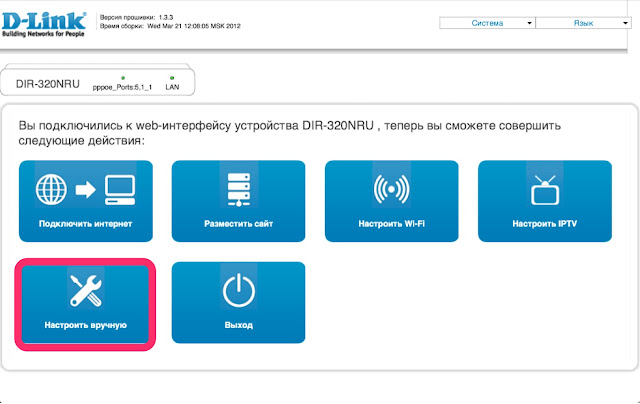Click the pppoe_Ports:5,1_1 label

point(122,87)
